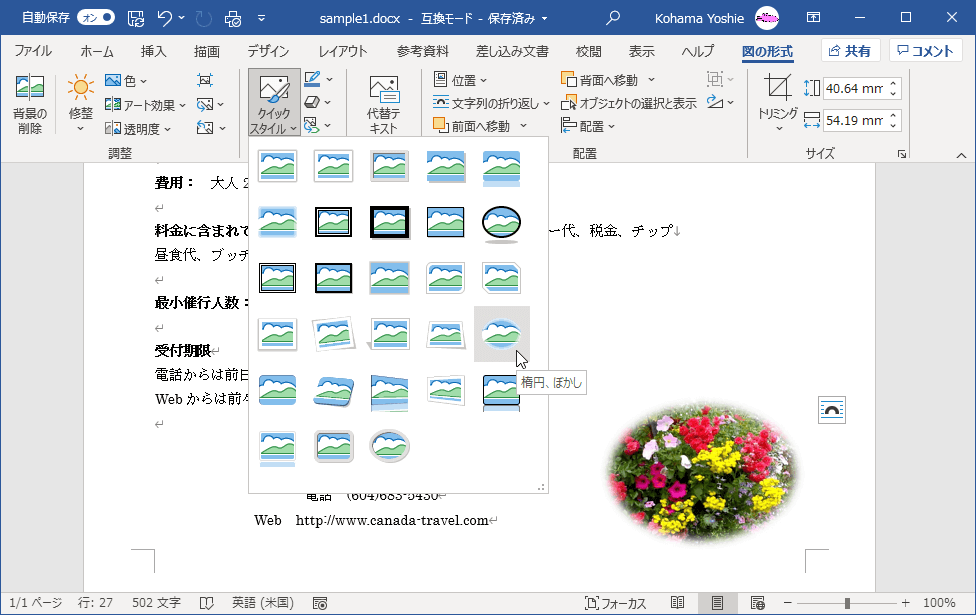
Task: Switch to the Home (ホーム) tab
Action: 97,51
